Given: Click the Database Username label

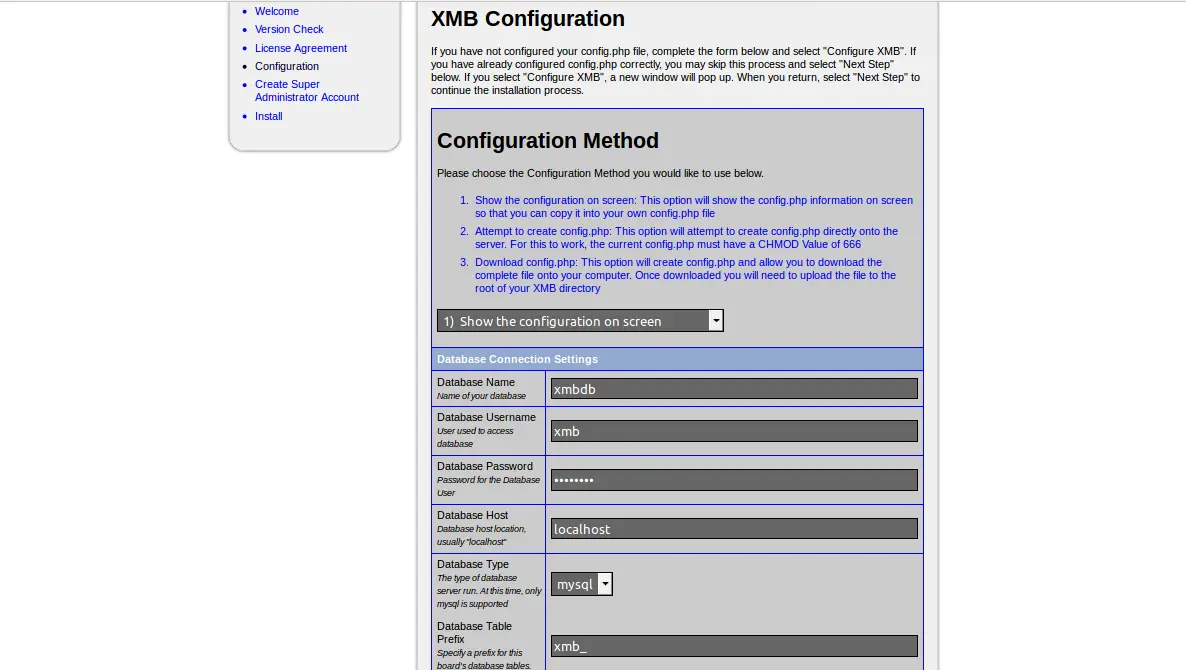Looking at the screenshot, I should click(x=486, y=417).
